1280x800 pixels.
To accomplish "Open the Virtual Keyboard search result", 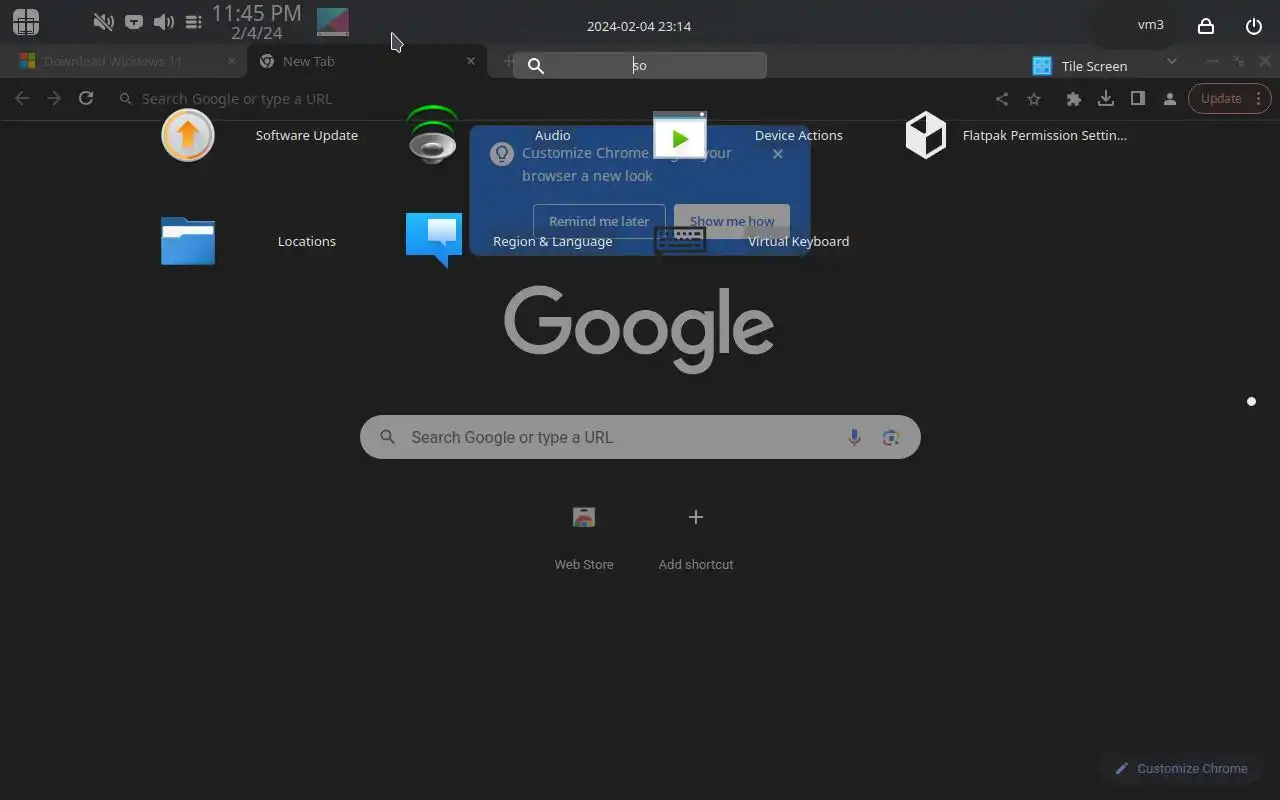I will (x=752, y=241).
